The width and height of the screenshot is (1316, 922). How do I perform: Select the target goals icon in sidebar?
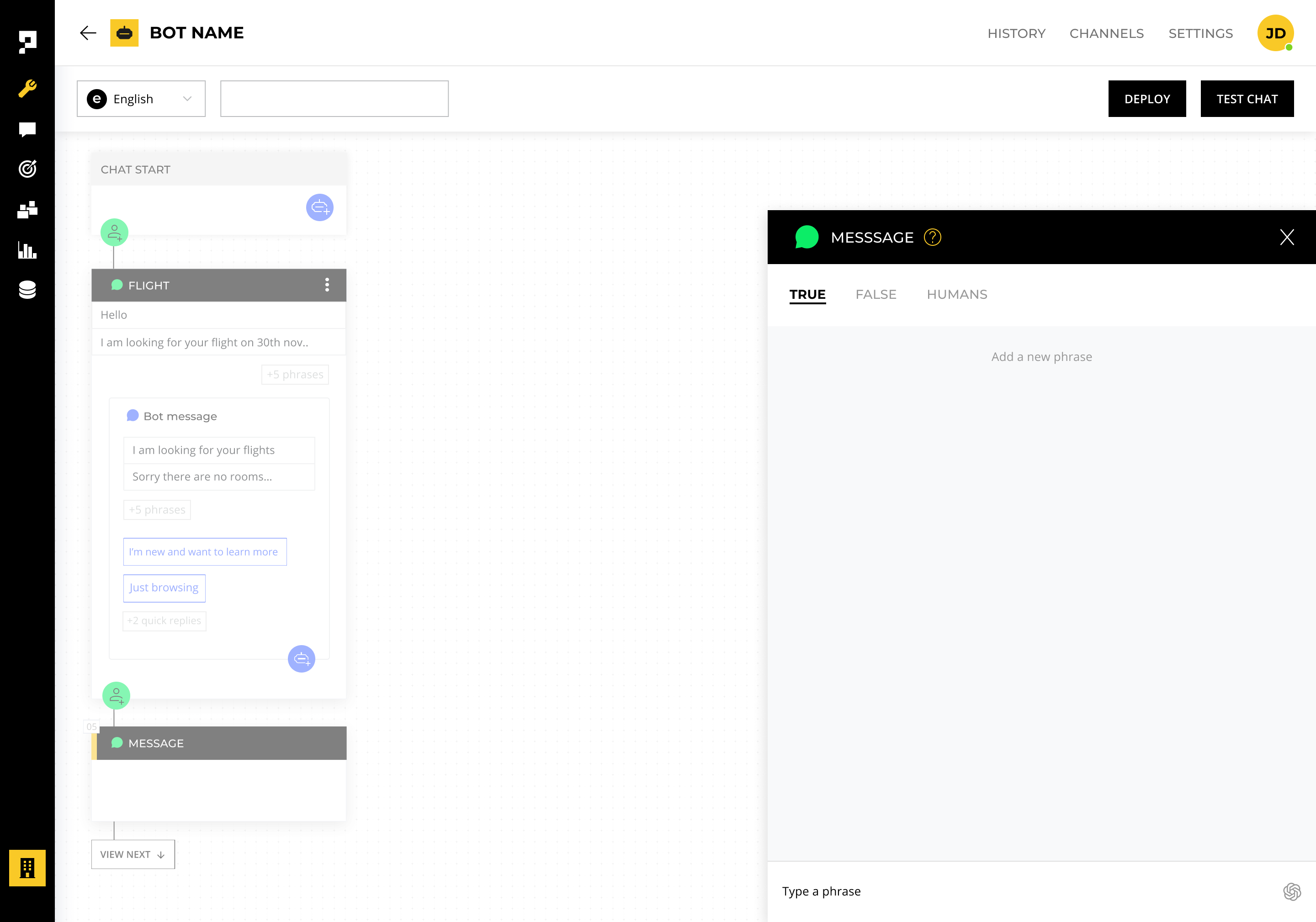[27, 169]
